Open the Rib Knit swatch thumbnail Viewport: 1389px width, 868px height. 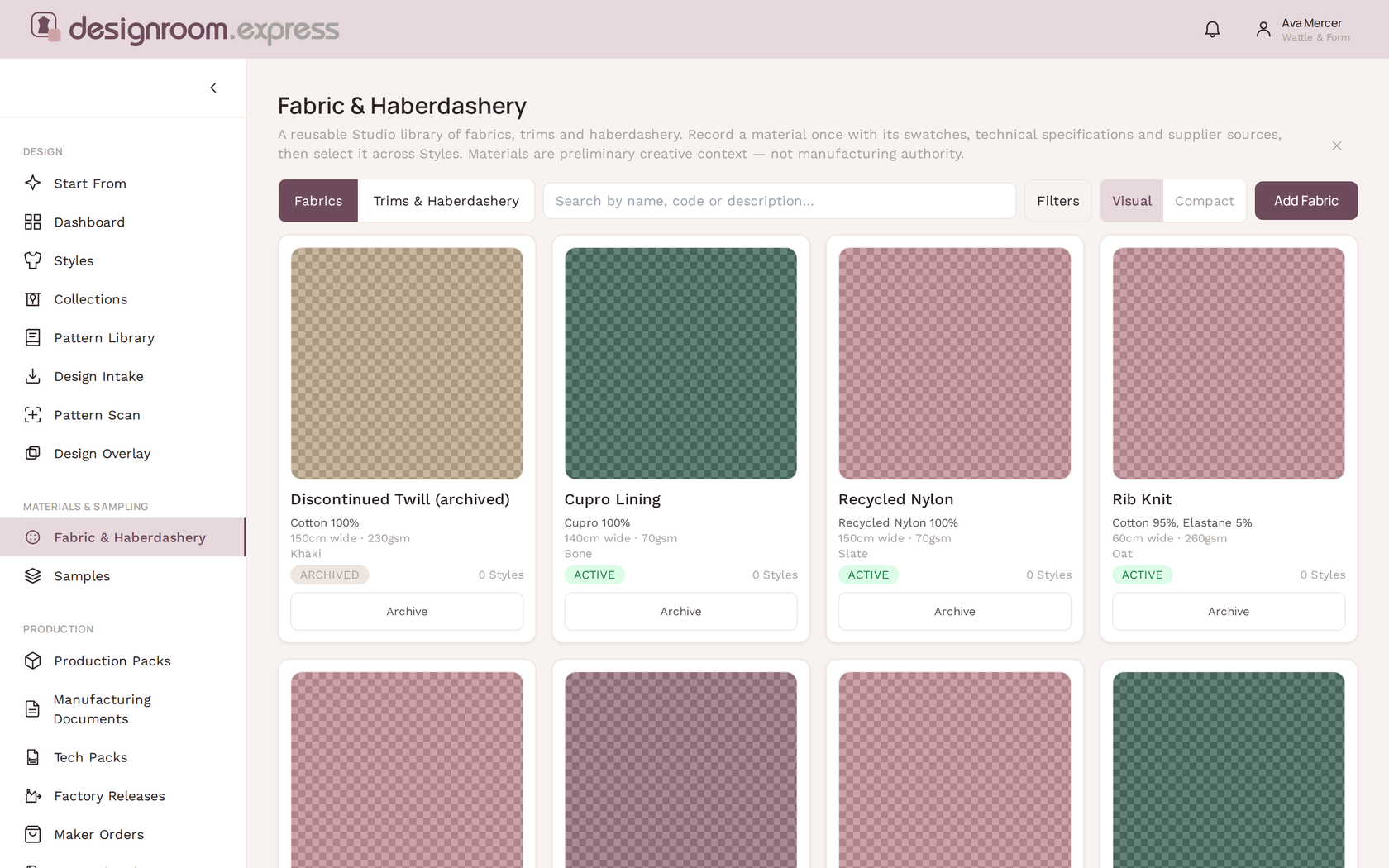pyautogui.click(x=1229, y=364)
